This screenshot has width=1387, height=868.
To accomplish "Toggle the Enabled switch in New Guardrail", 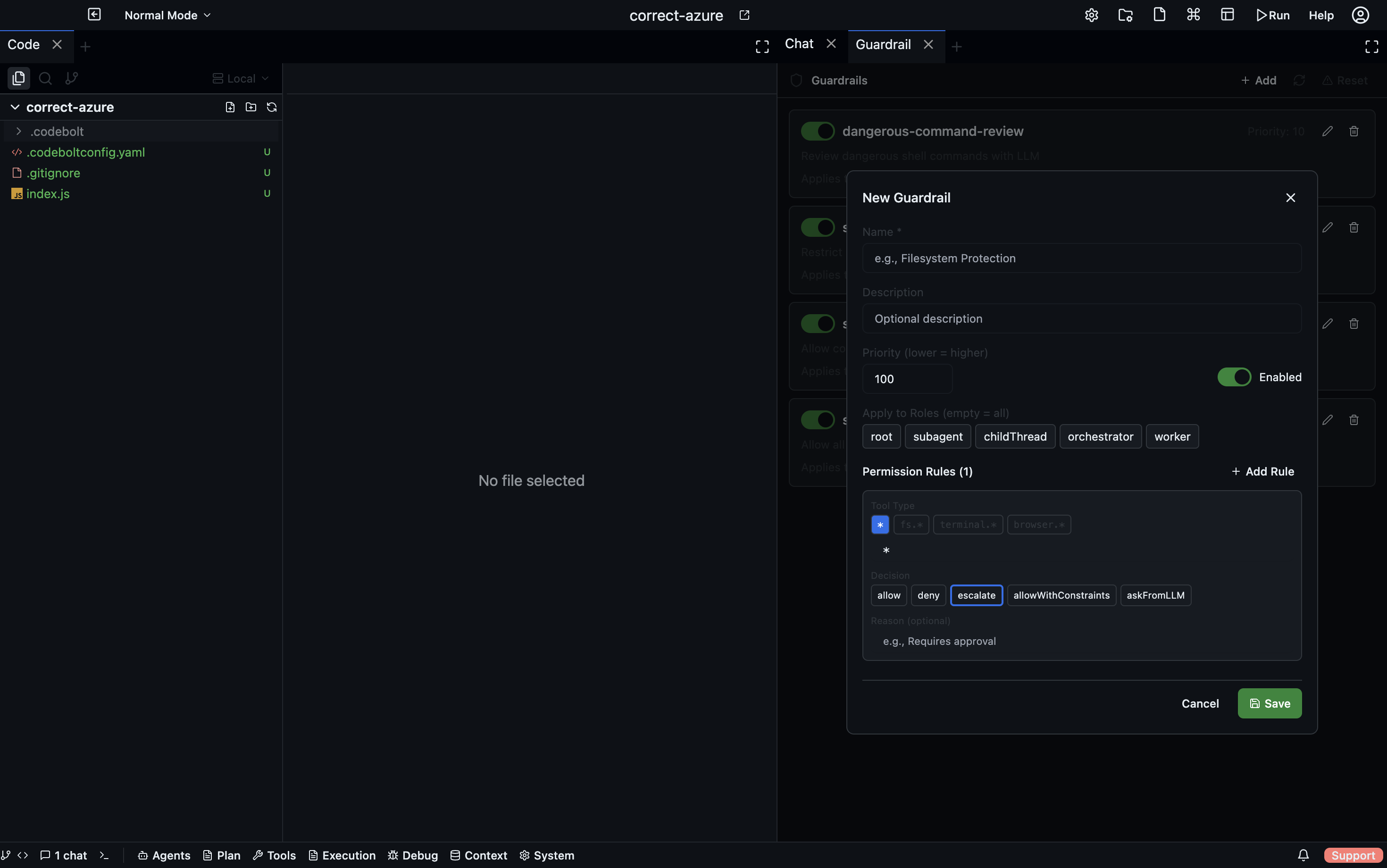I will tap(1234, 377).
